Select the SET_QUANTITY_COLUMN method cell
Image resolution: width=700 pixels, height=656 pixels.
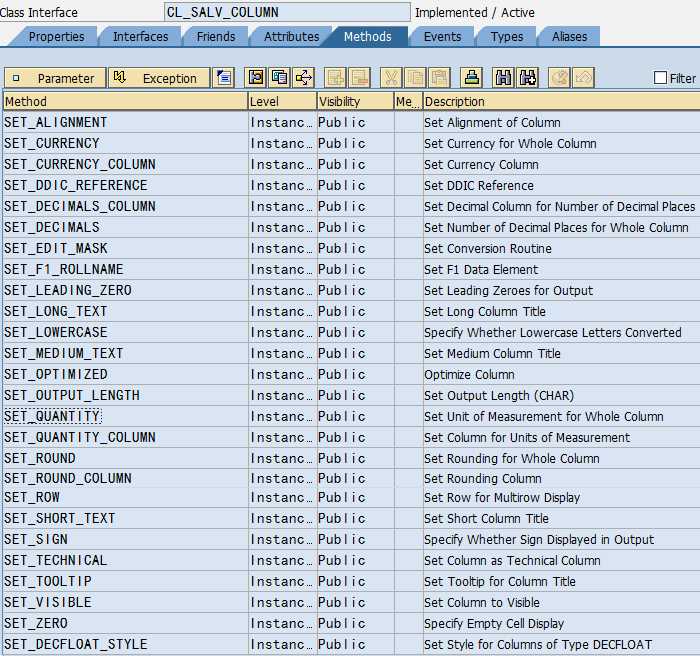125,437
